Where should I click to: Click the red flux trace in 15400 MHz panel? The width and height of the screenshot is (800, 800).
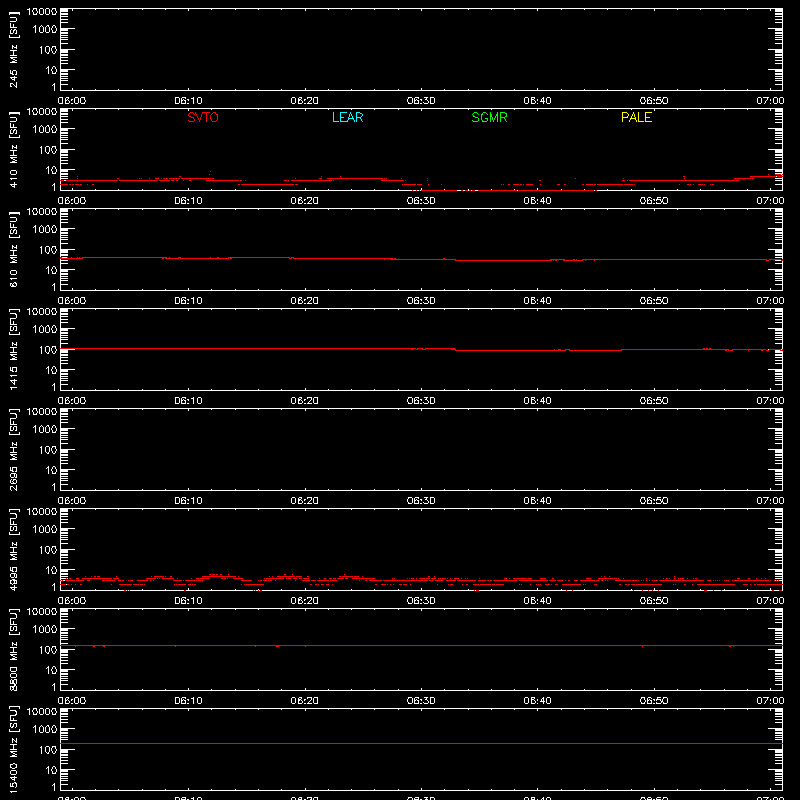point(421,743)
